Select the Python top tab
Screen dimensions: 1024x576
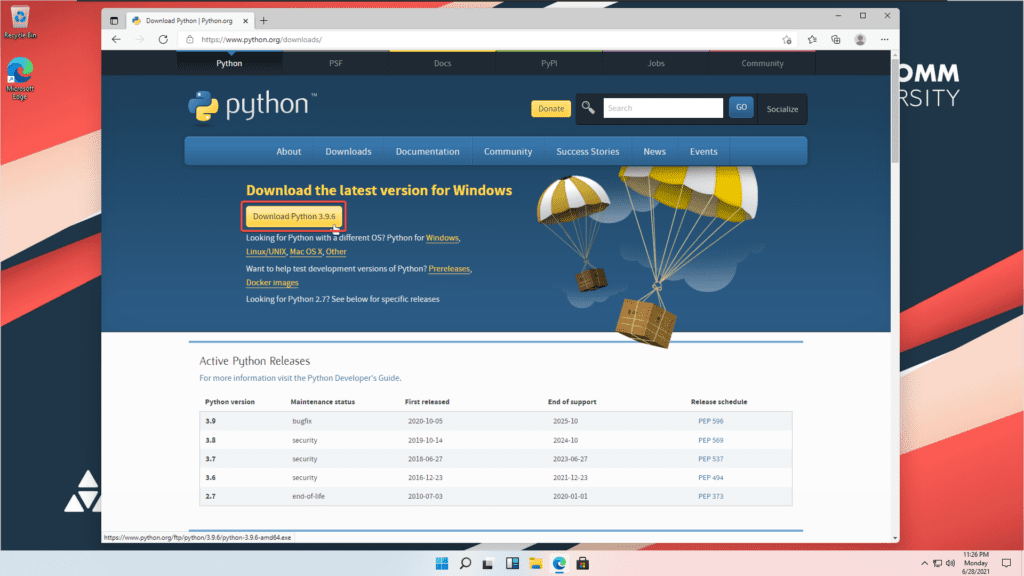pyautogui.click(x=229, y=63)
